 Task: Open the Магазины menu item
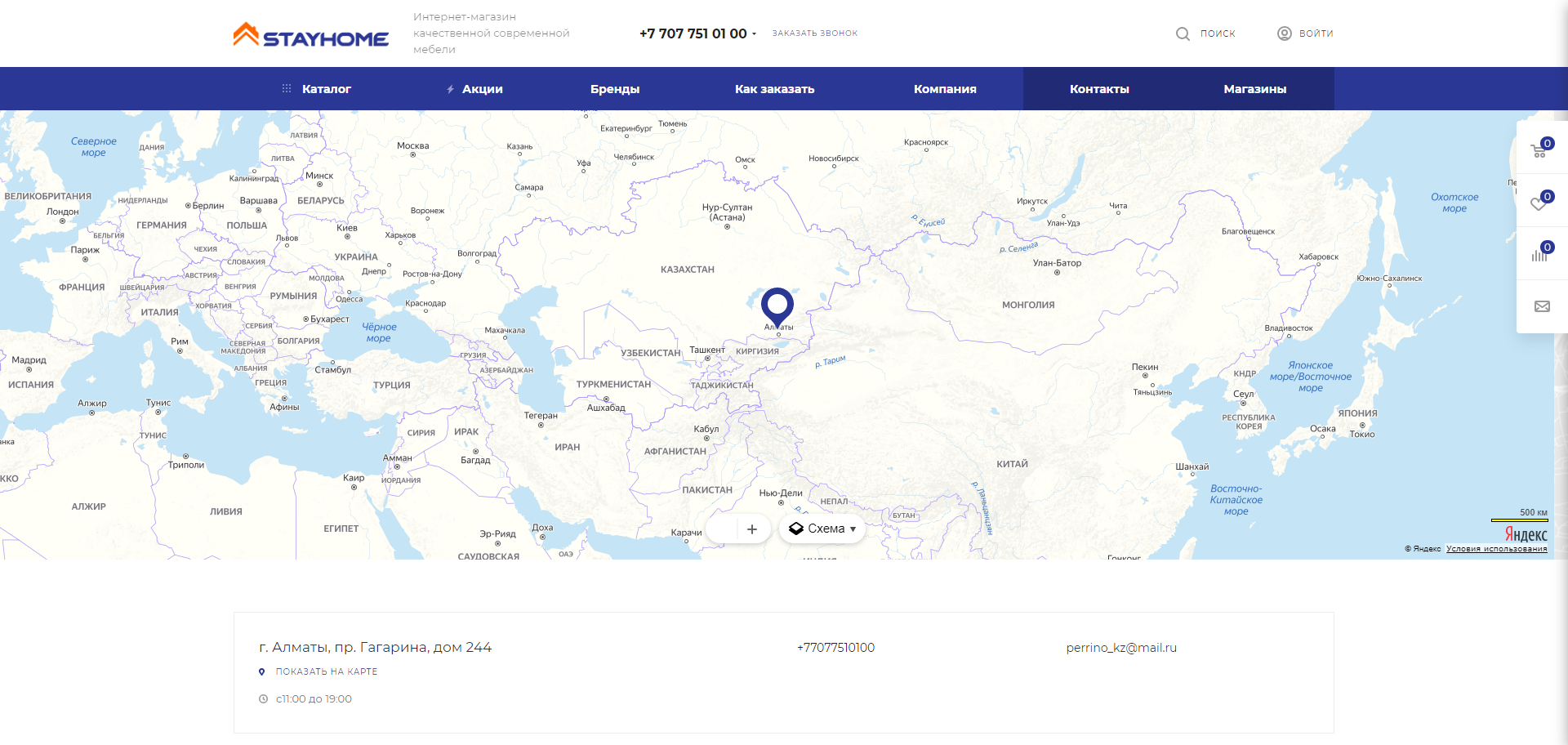click(1254, 89)
